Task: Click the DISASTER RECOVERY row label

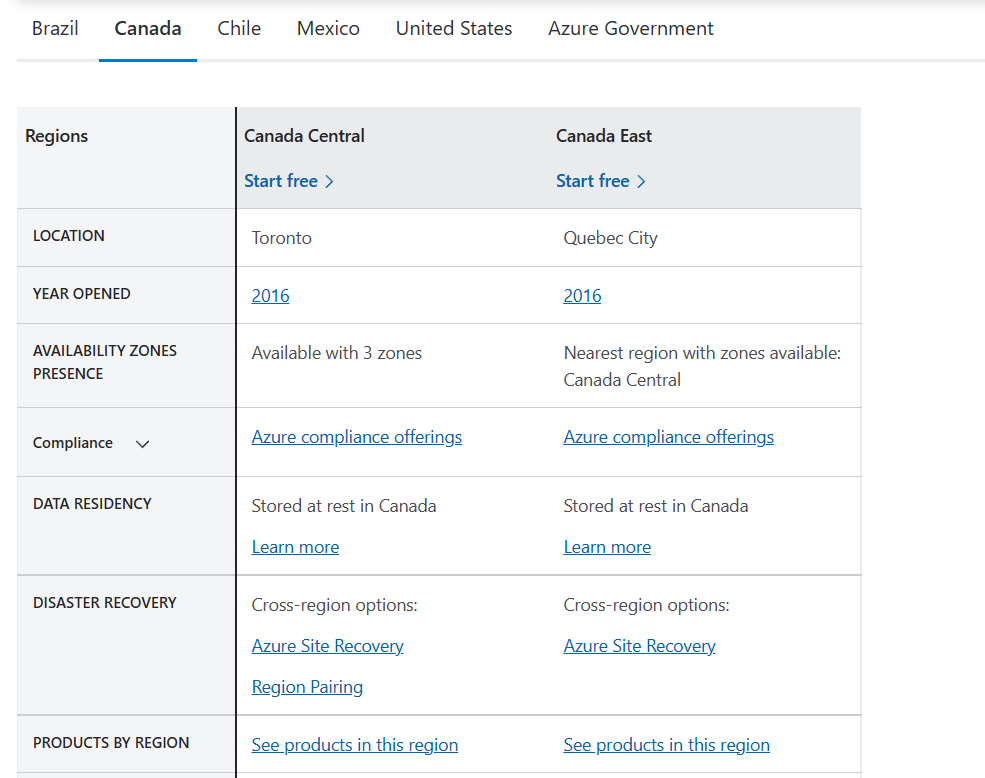Action: [x=105, y=603]
